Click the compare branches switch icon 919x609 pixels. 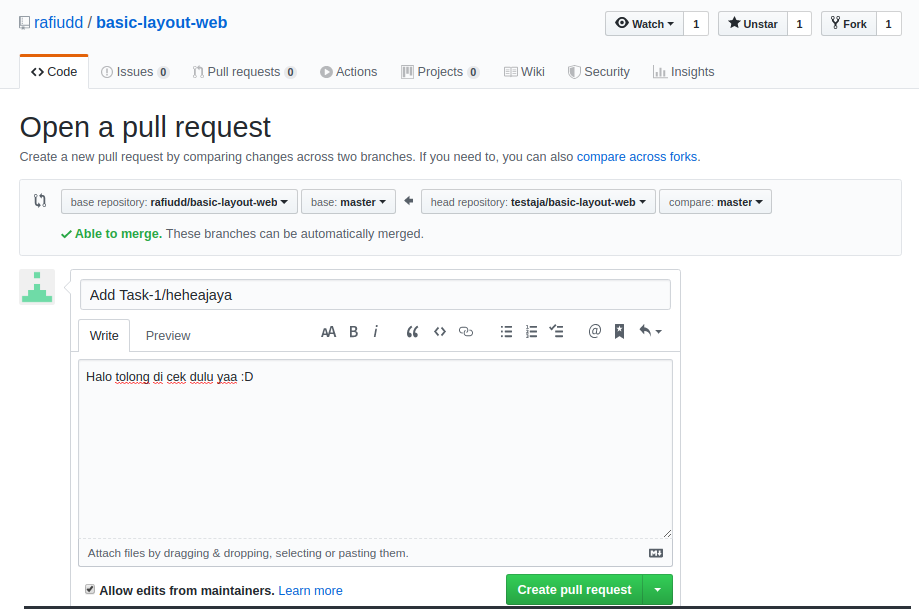coord(40,201)
